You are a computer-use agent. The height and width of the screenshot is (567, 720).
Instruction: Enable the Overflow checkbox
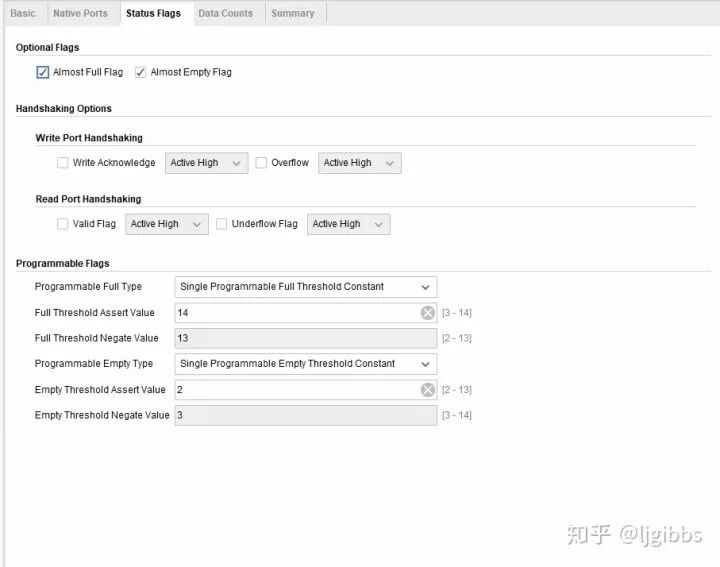click(261, 163)
